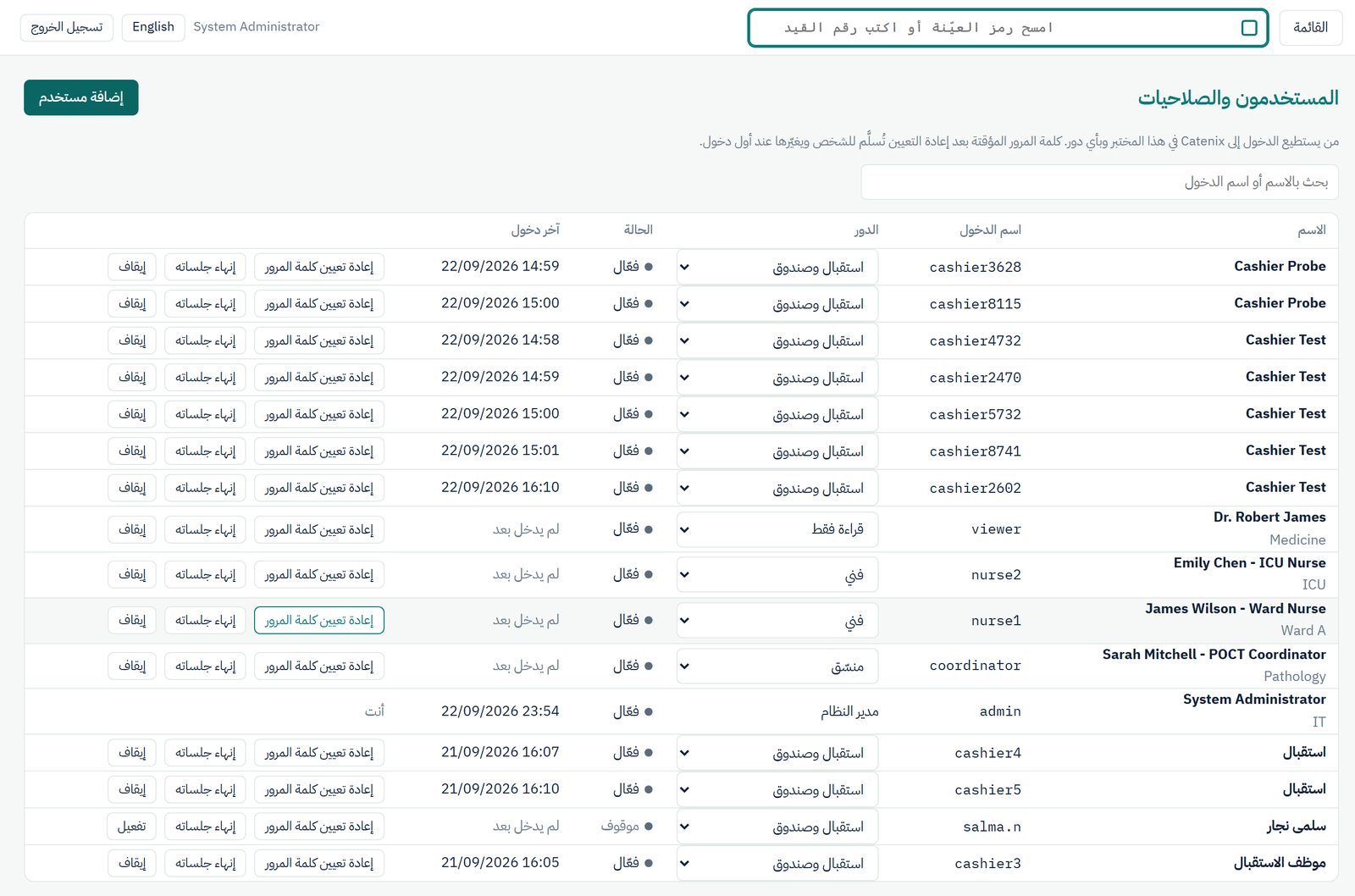Click the الاسم column header
Image resolution: width=1355 pixels, height=896 pixels.
click(1312, 230)
